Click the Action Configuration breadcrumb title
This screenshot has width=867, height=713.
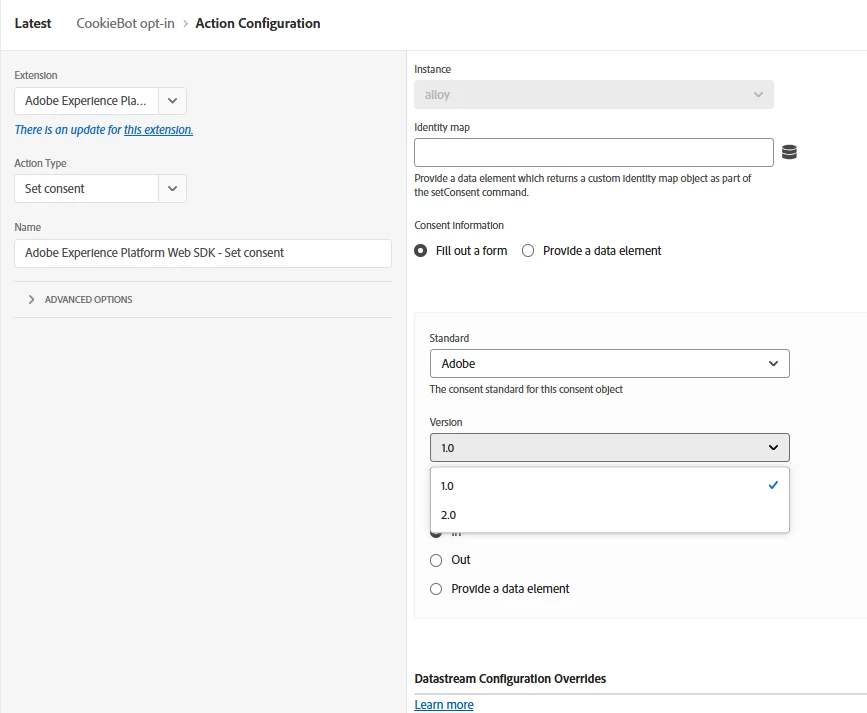coord(258,23)
